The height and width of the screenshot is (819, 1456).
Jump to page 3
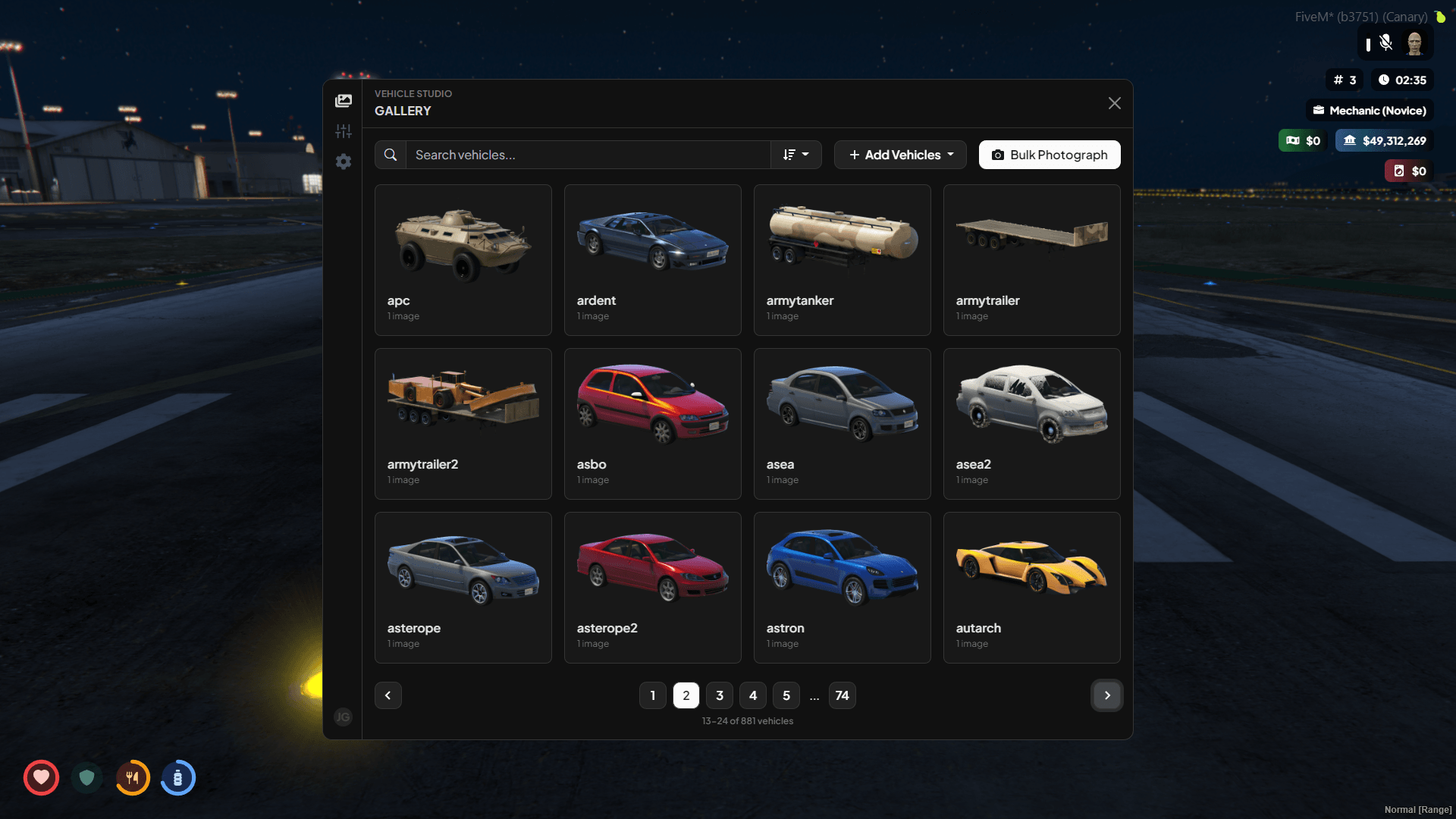pos(720,695)
